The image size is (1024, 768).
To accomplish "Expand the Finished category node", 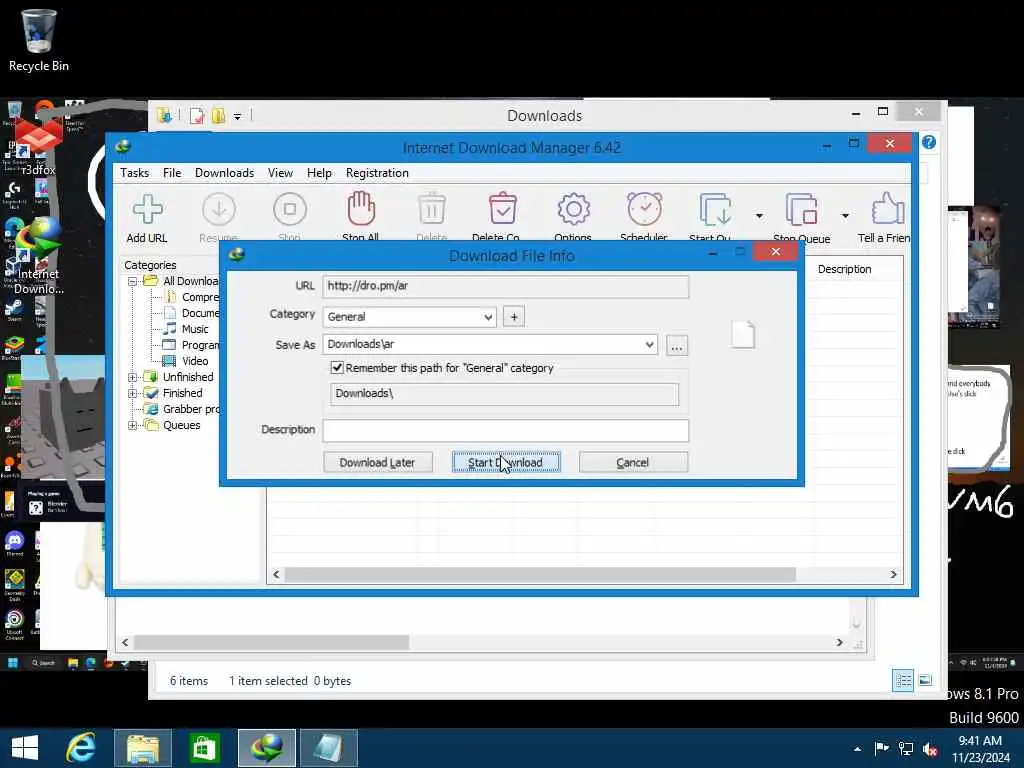I will 133,393.
